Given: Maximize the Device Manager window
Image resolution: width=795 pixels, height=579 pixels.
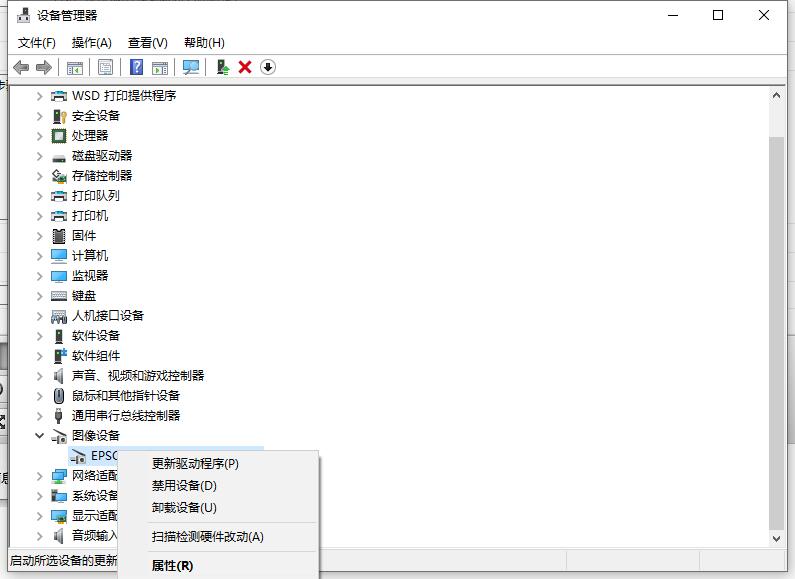Looking at the screenshot, I should (718, 15).
